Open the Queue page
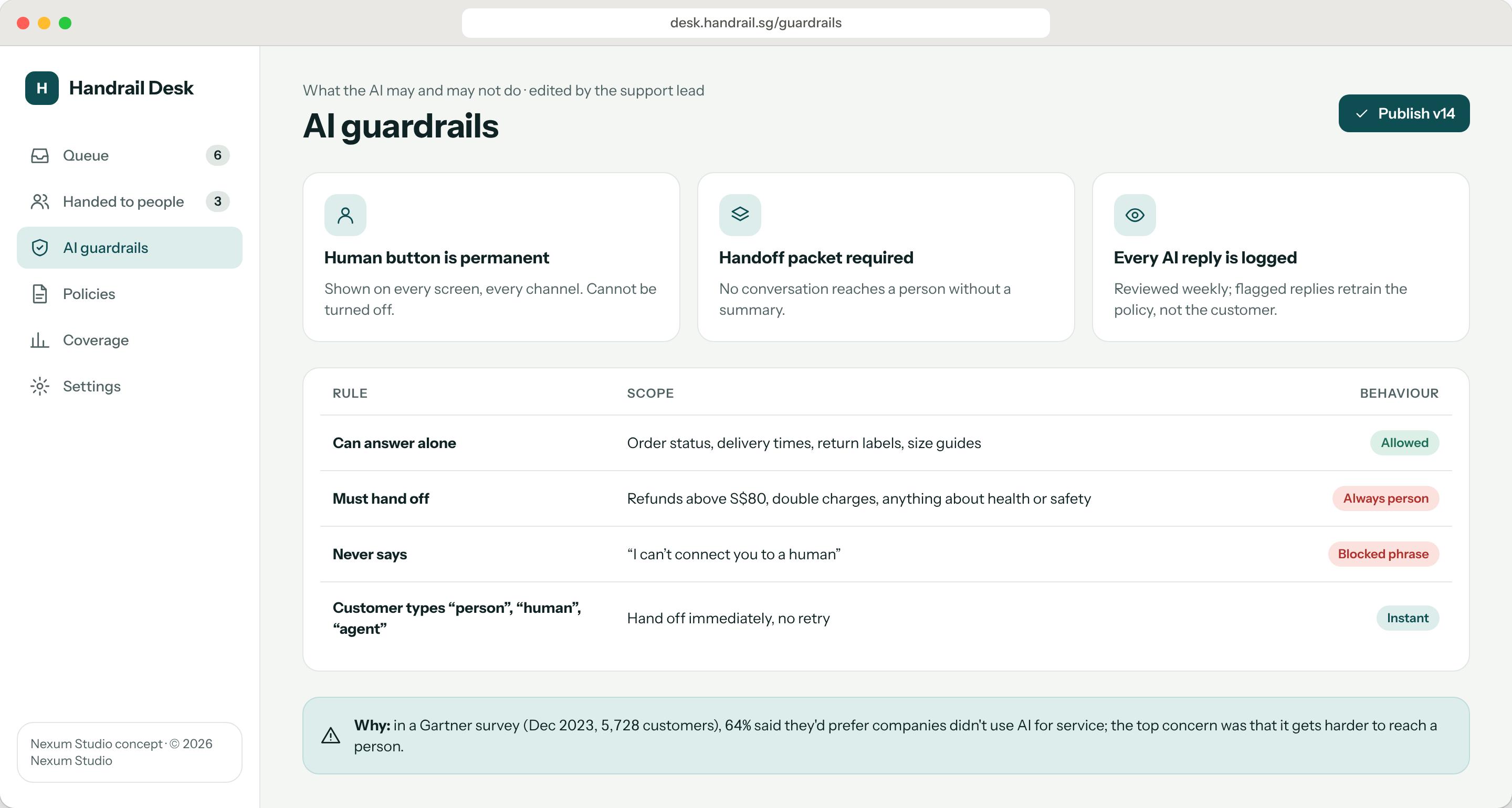Viewport: 1512px width, 808px height. 130,155
